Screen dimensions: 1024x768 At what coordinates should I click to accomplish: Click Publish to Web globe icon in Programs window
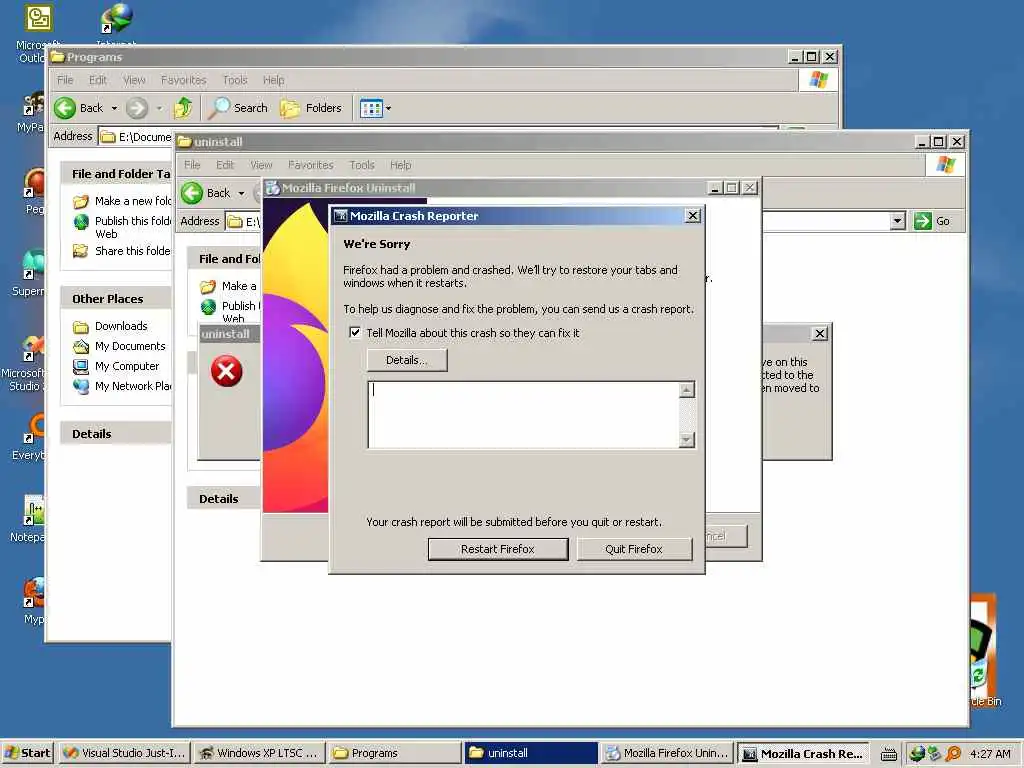pos(81,222)
